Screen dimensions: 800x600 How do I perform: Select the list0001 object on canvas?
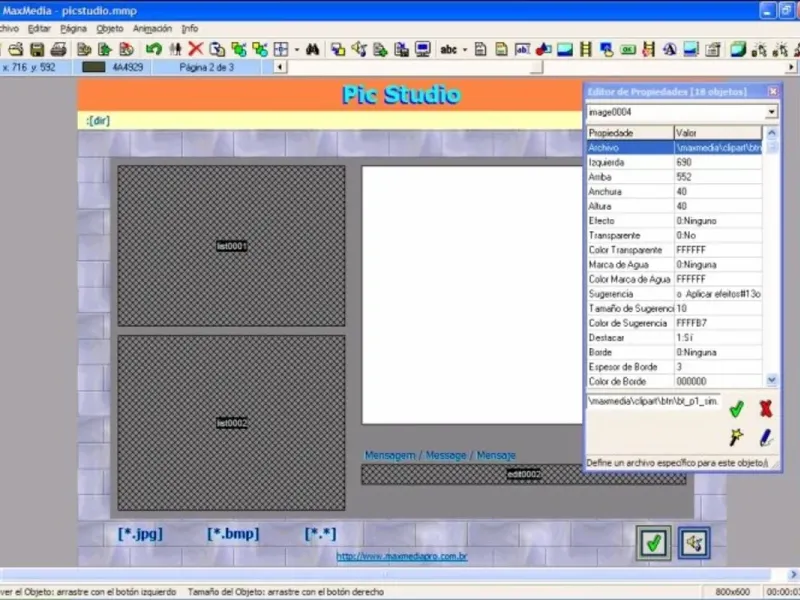pyautogui.click(x=232, y=246)
